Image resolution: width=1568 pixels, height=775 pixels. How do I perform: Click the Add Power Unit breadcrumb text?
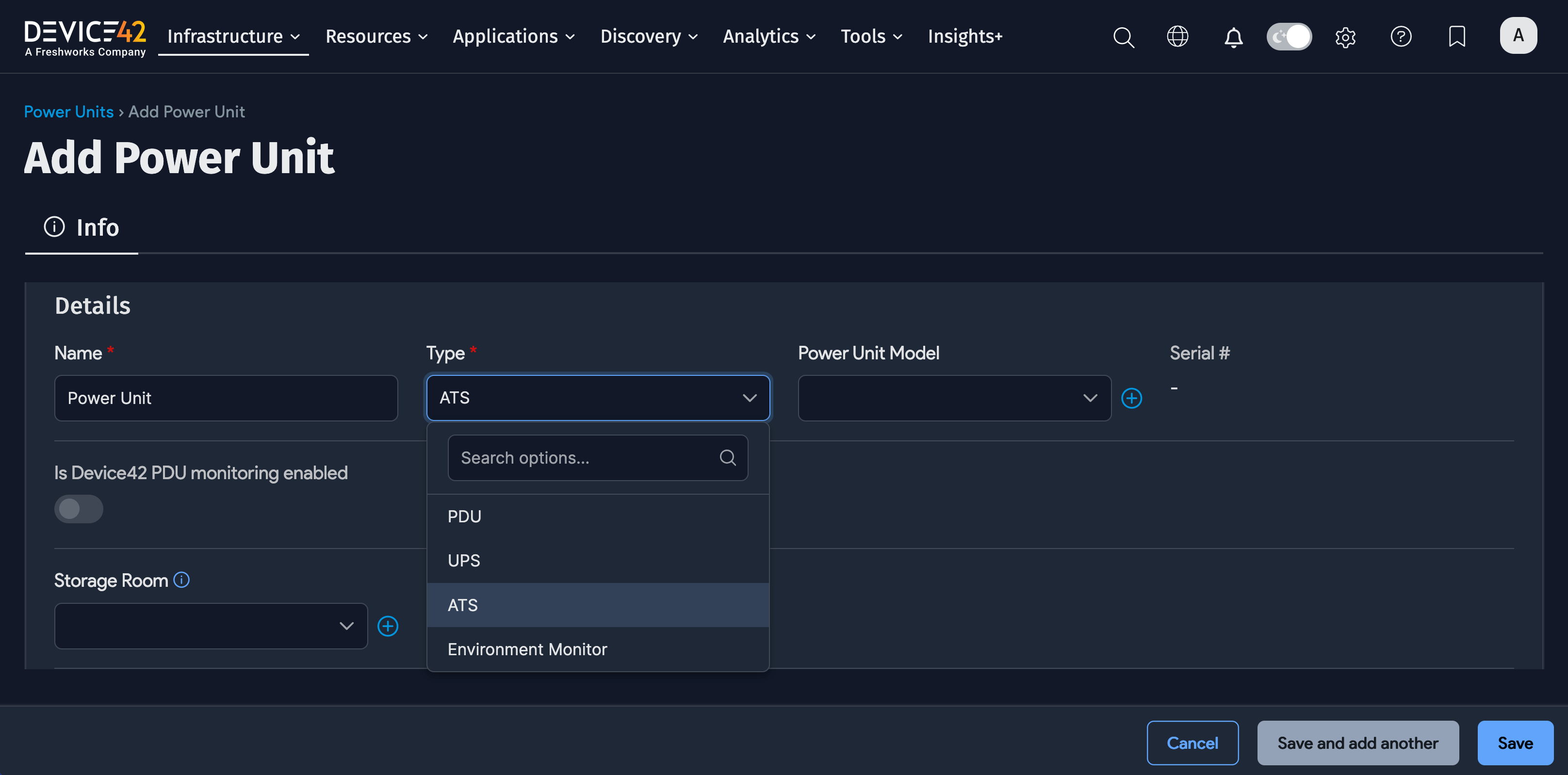(186, 112)
